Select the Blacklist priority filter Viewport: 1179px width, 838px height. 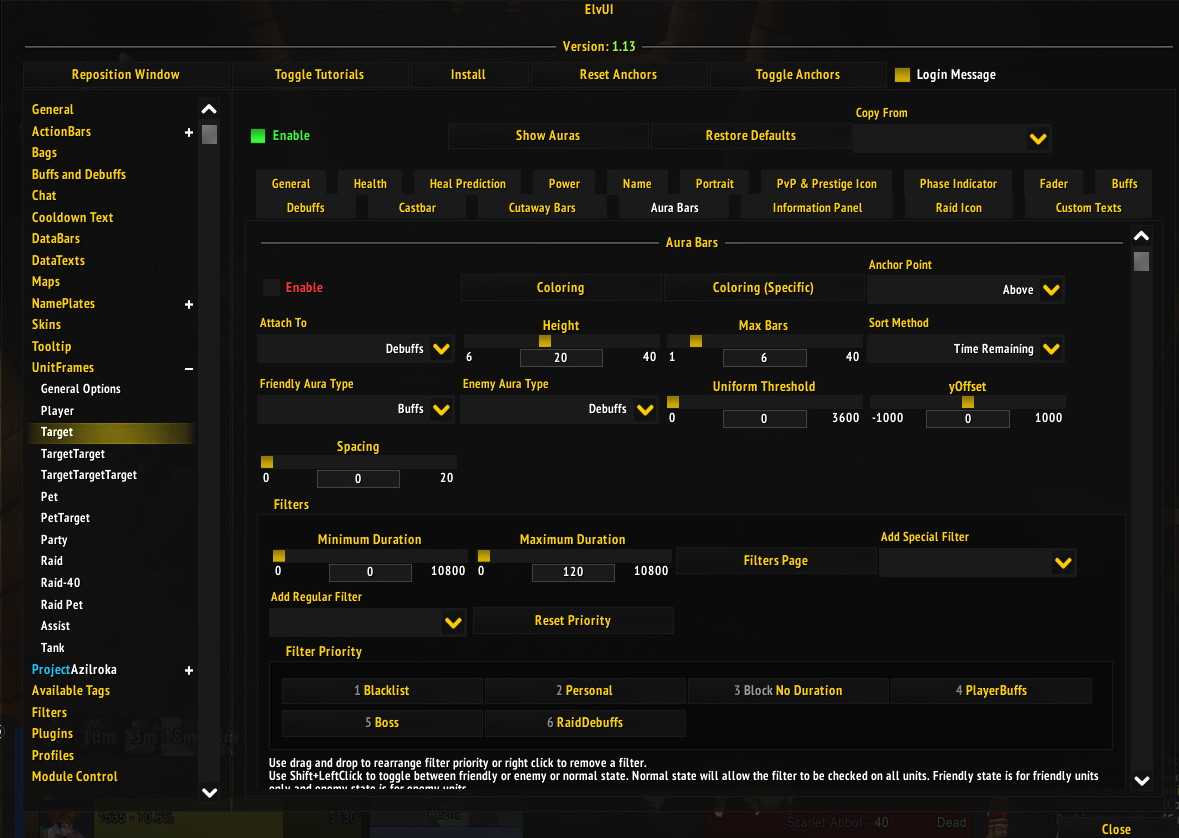(382, 691)
